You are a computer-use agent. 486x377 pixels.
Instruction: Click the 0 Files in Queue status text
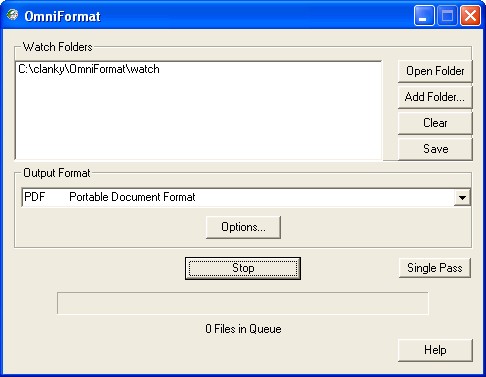point(243,329)
